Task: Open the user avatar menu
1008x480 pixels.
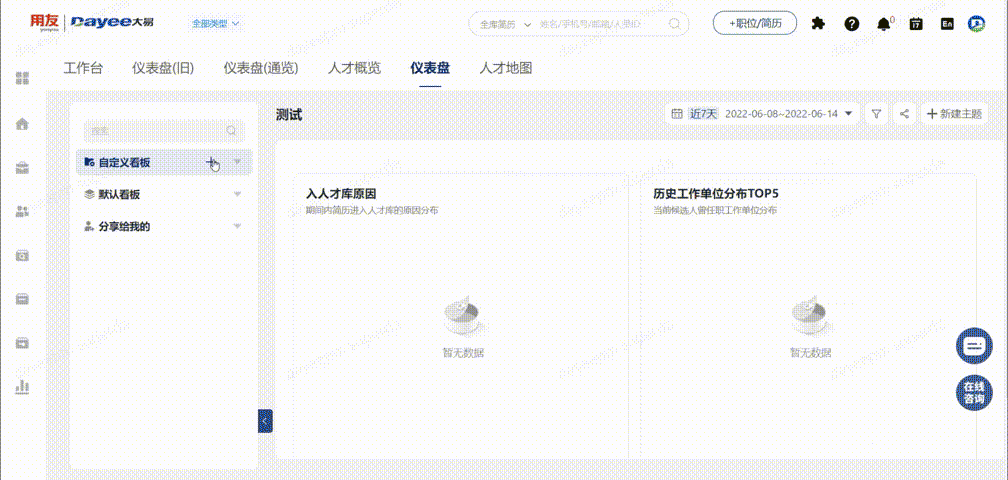Action: pos(977,24)
